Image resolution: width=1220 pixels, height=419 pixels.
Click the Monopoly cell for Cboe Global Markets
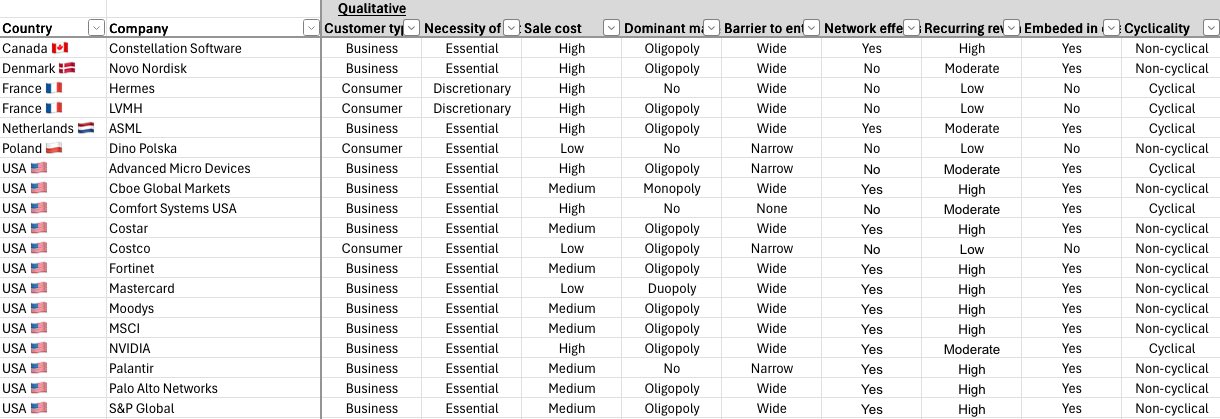coord(671,188)
